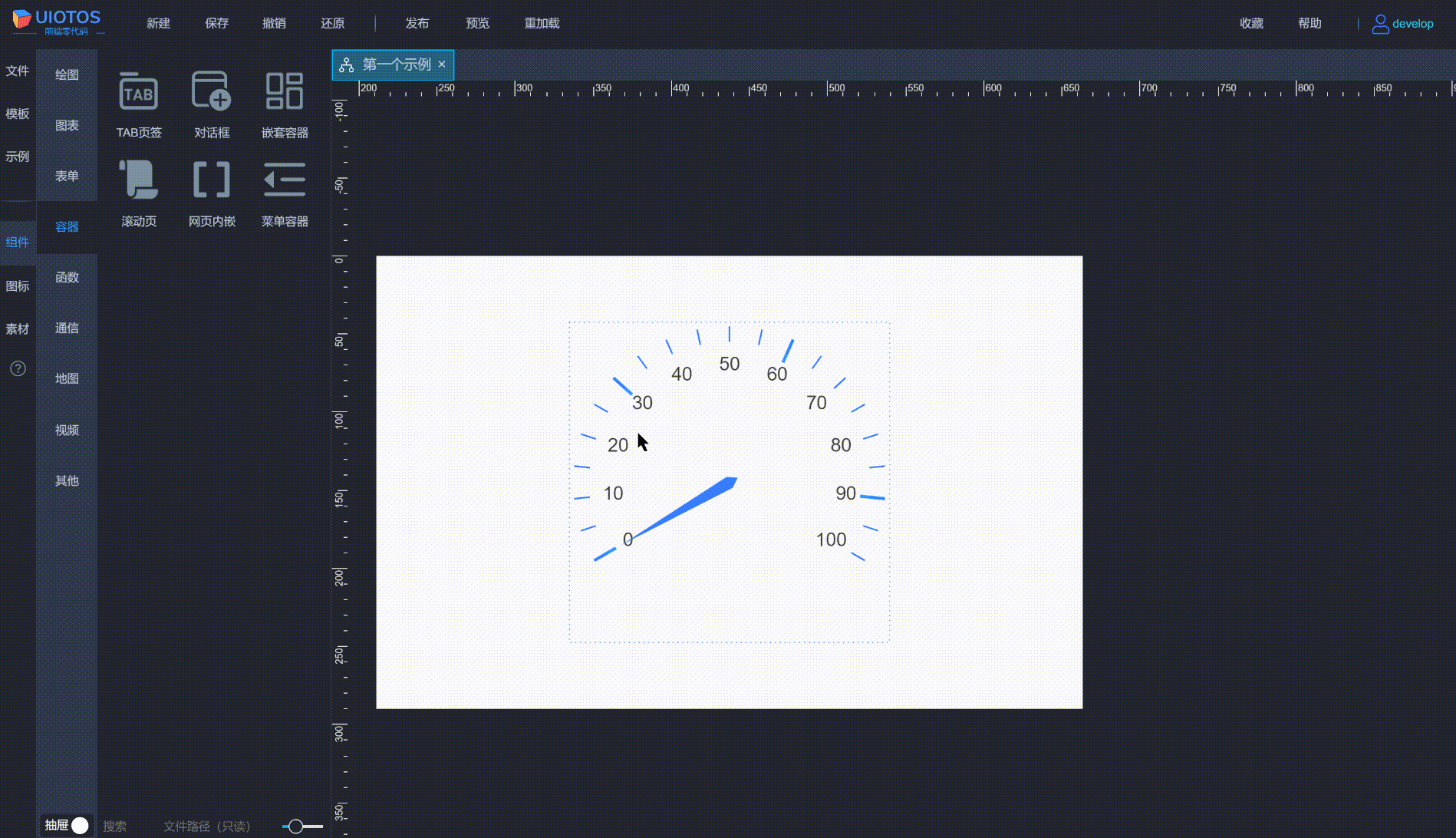Pick the 嵌套容器 component icon
Screen dimensions: 1456x838
tap(284, 94)
